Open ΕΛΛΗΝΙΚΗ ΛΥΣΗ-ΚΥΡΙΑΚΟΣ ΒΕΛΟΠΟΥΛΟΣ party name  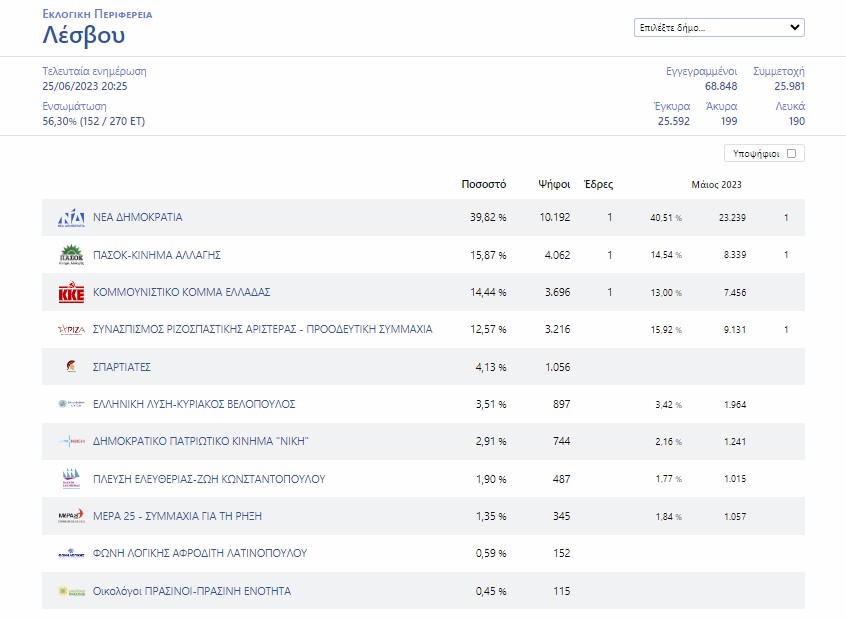pyautogui.click(x=194, y=404)
